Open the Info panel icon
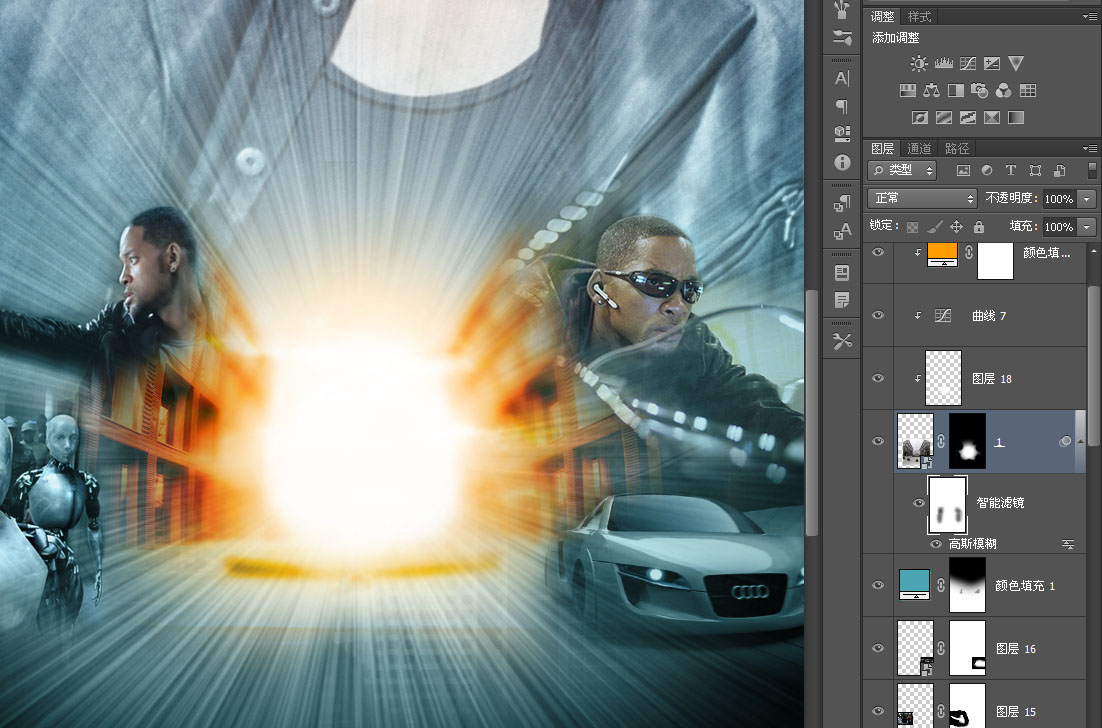 tap(842, 162)
